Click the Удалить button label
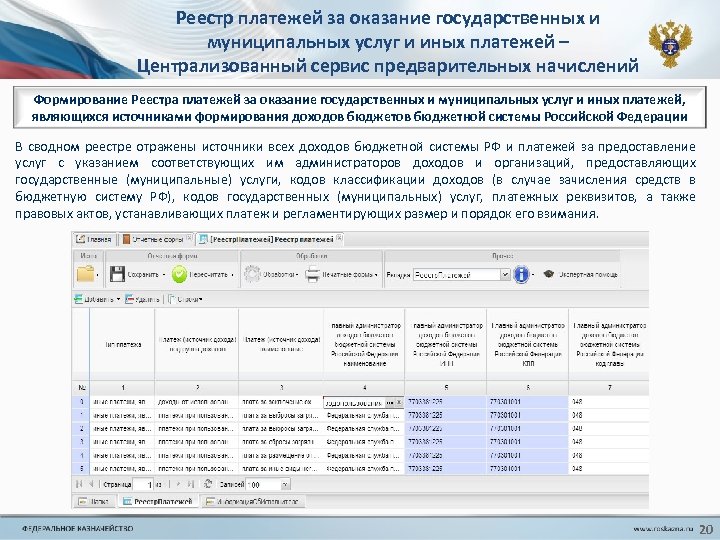 pyautogui.click(x=147, y=299)
